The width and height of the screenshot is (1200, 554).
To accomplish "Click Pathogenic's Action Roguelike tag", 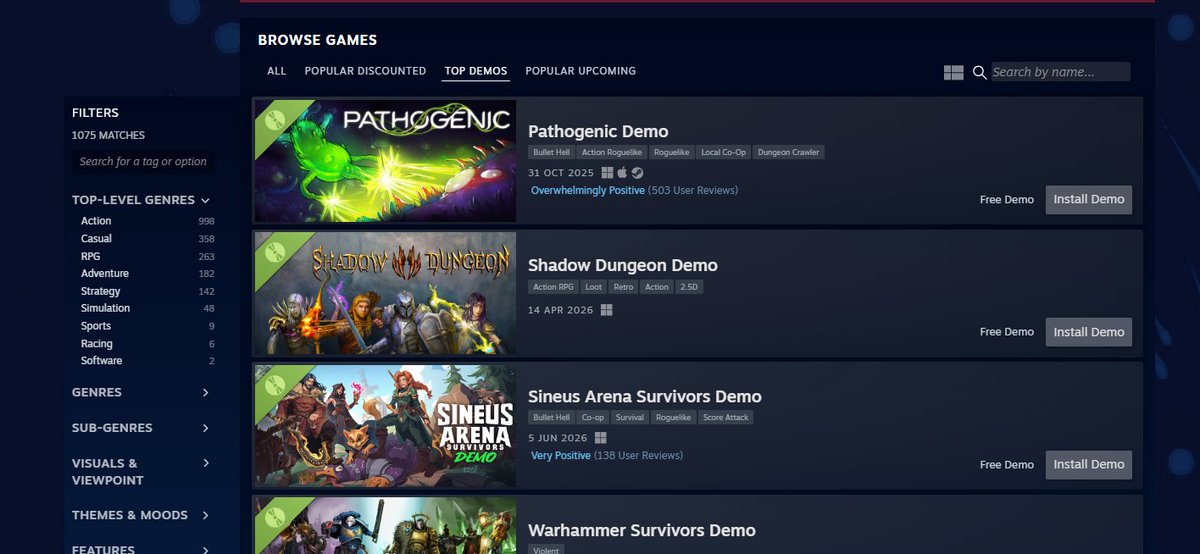I will click(612, 153).
